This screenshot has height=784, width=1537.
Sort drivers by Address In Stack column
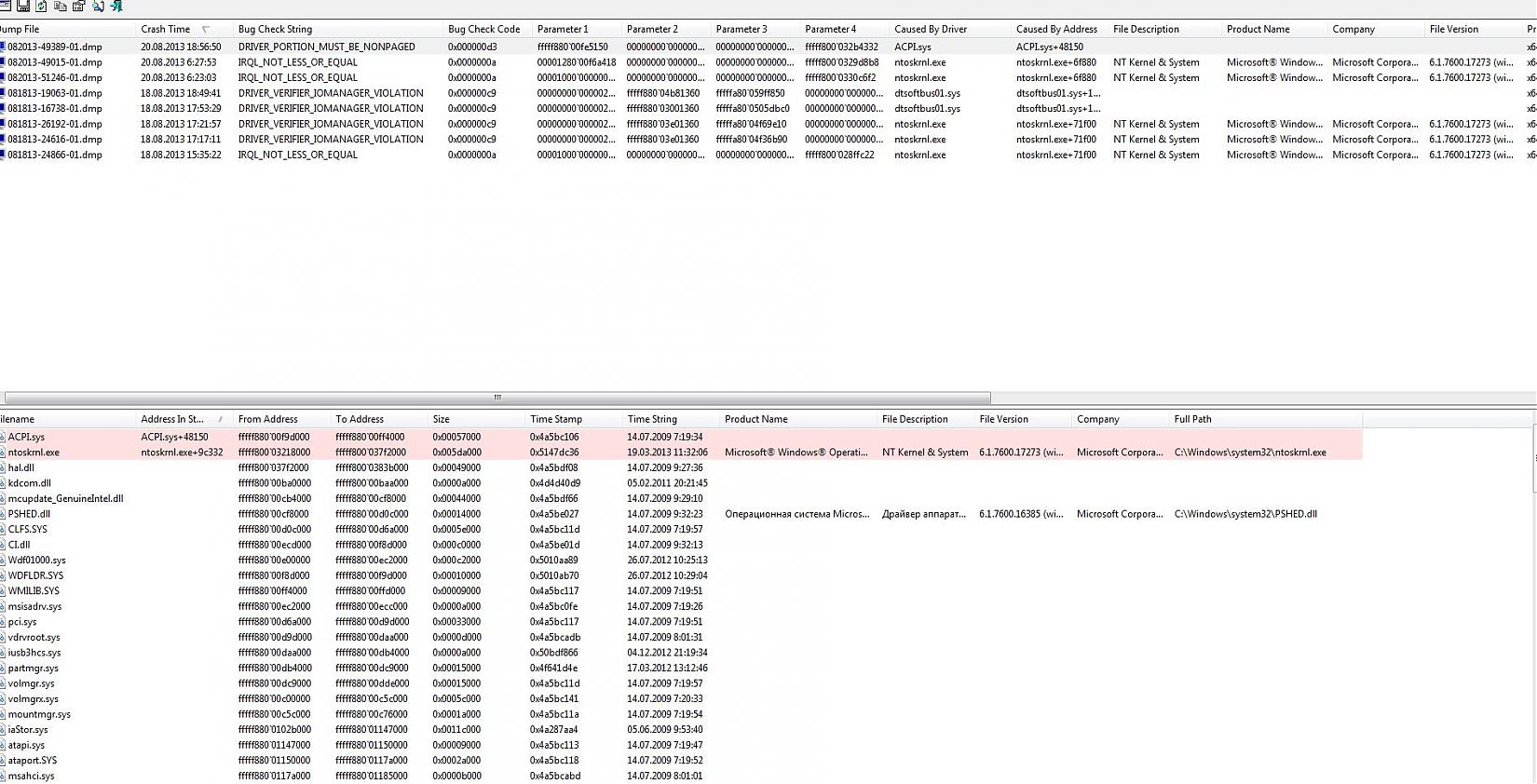click(184, 419)
